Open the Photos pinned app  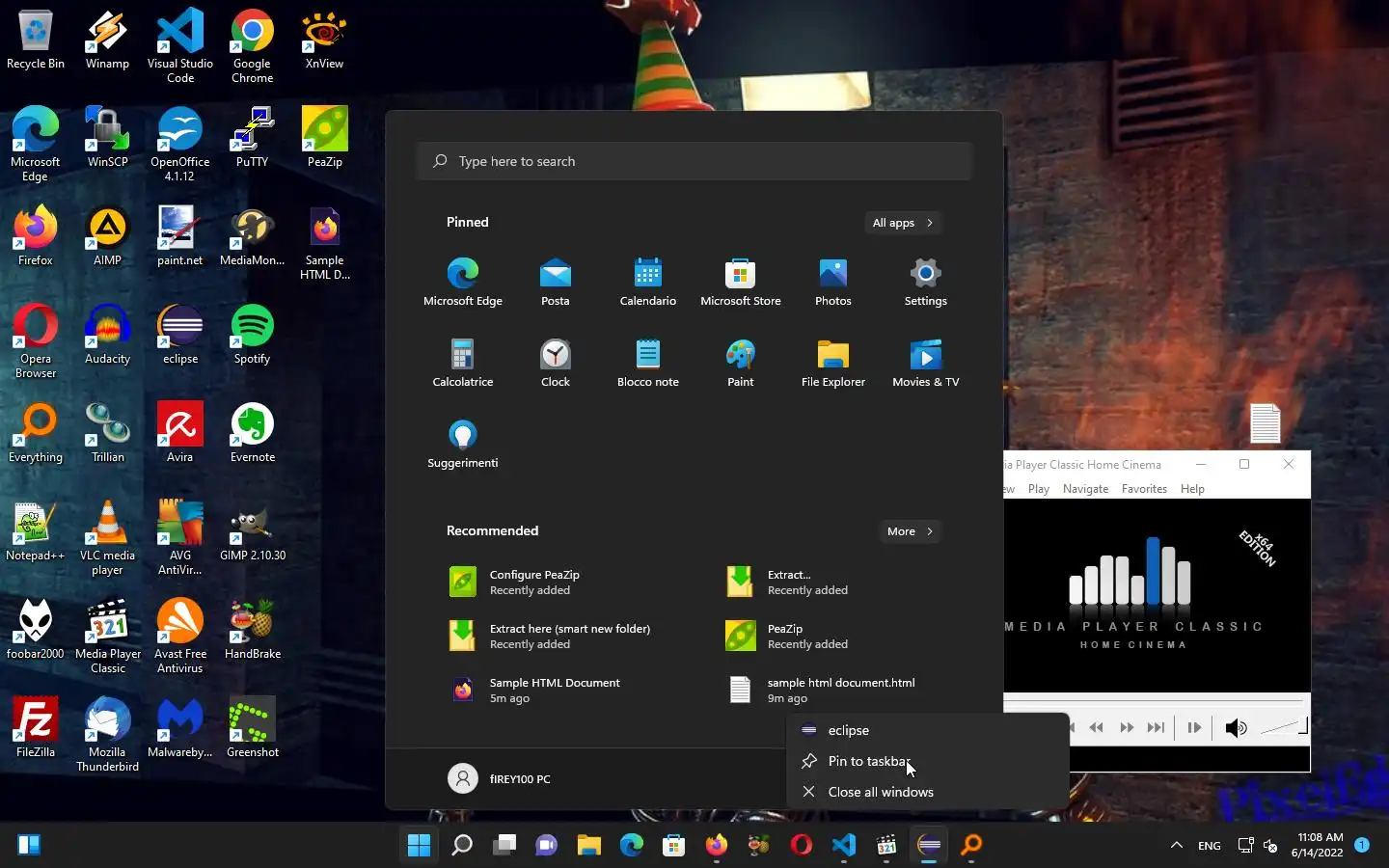(x=833, y=282)
